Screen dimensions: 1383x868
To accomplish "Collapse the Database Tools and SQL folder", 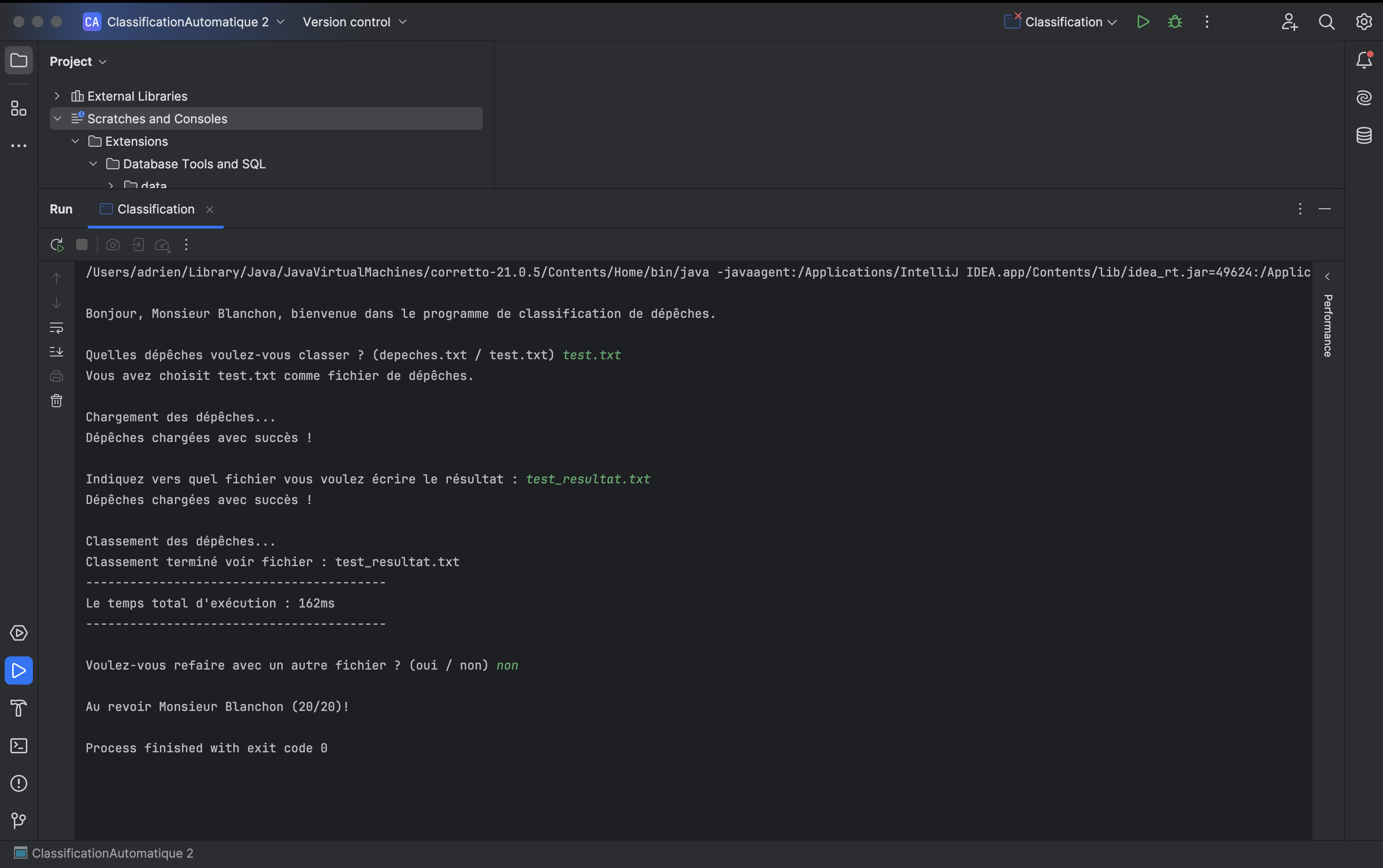I will [93, 164].
